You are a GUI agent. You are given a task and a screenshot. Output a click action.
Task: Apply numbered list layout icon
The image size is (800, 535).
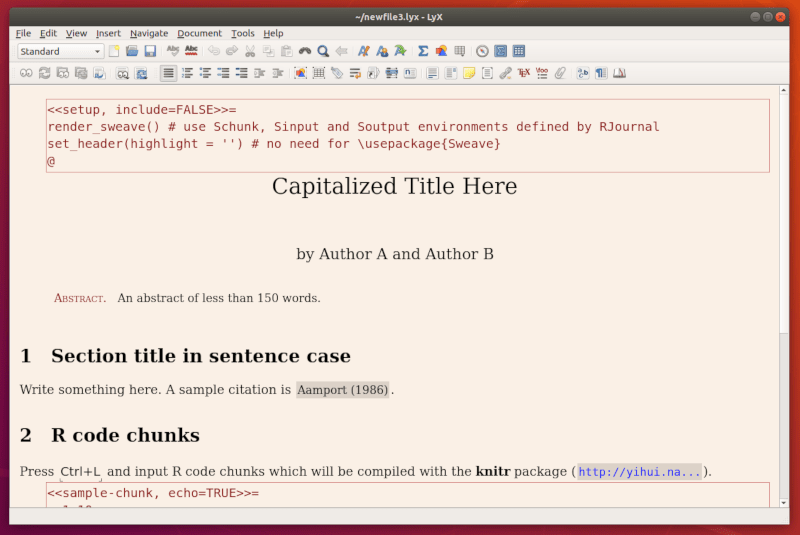187,73
